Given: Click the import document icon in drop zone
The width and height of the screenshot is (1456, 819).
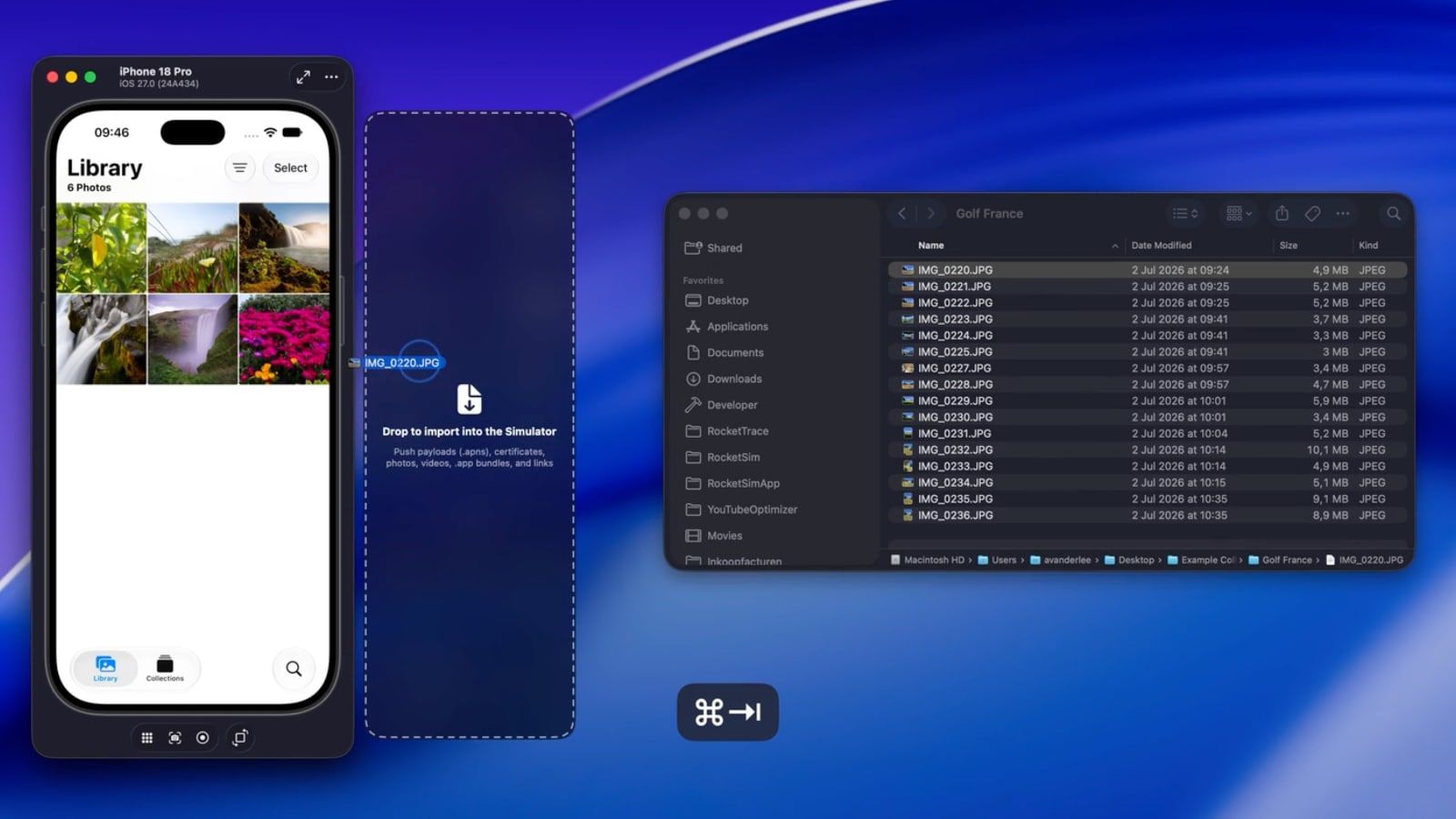Looking at the screenshot, I should pyautogui.click(x=470, y=399).
